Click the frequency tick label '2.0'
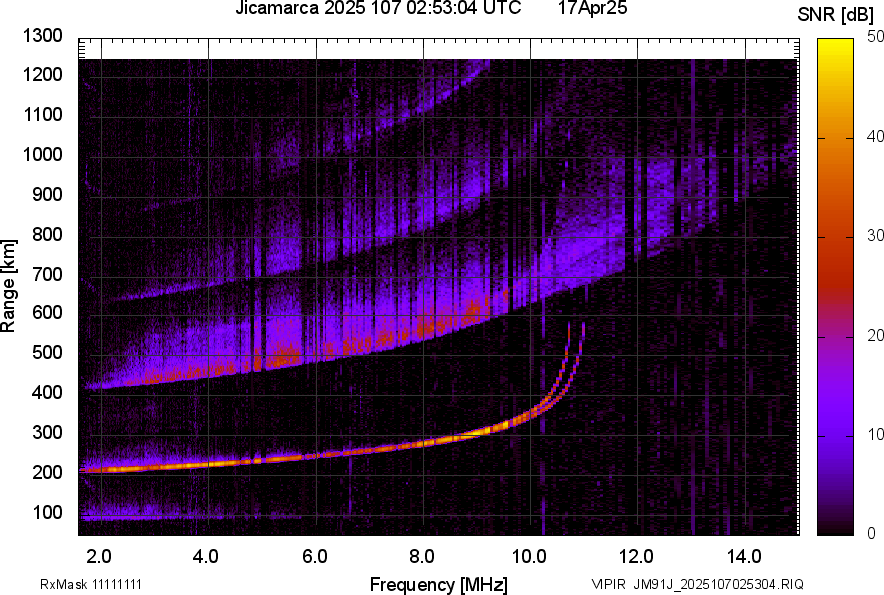The width and height of the screenshot is (884, 595). coord(99,557)
